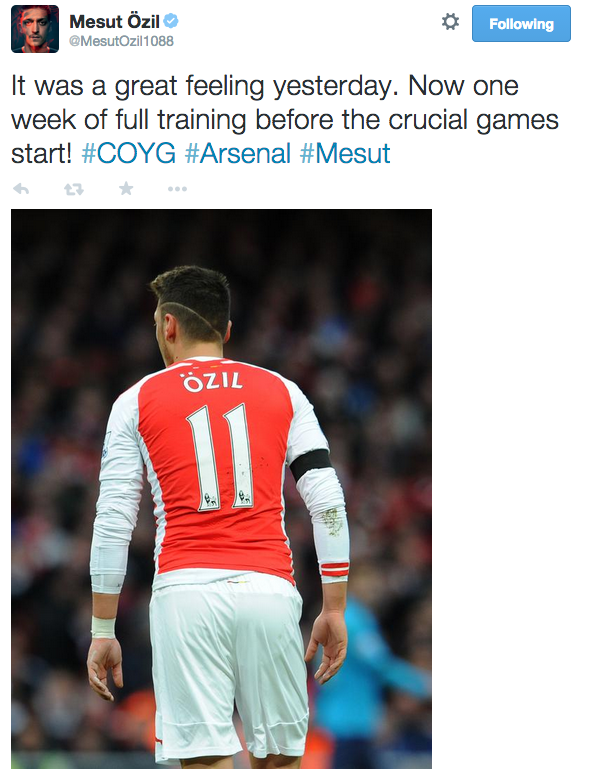The image size is (594, 781).
Task: Open the #COYG hashtag
Action: tap(128, 153)
